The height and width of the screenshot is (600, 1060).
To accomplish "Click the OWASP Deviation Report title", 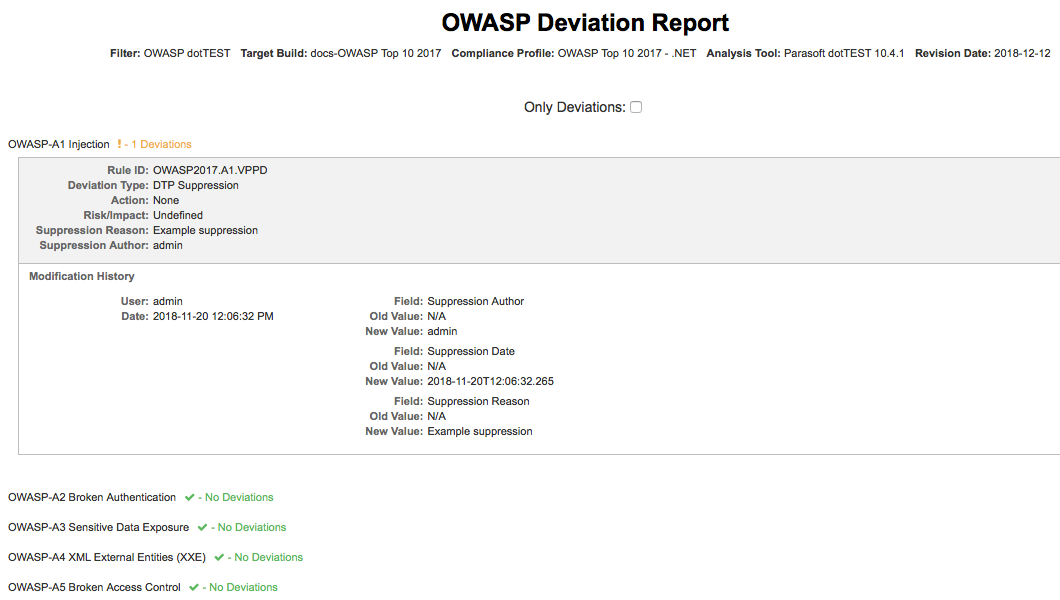I will [x=585, y=22].
